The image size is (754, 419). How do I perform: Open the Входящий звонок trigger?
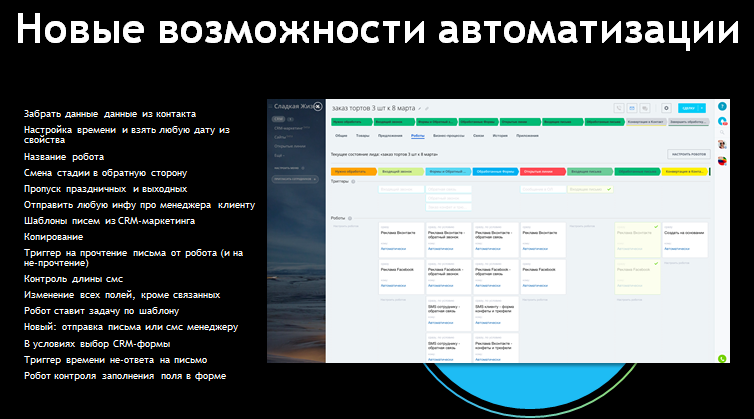401,190
